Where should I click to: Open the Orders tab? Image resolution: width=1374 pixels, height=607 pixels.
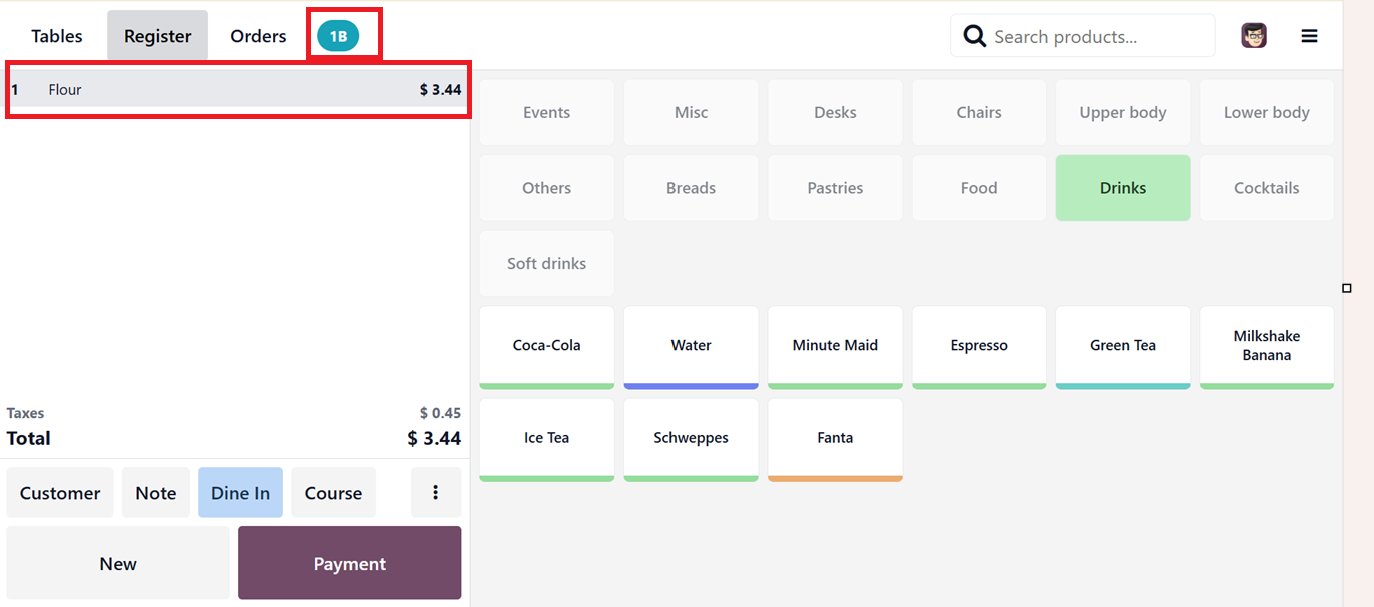[258, 36]
